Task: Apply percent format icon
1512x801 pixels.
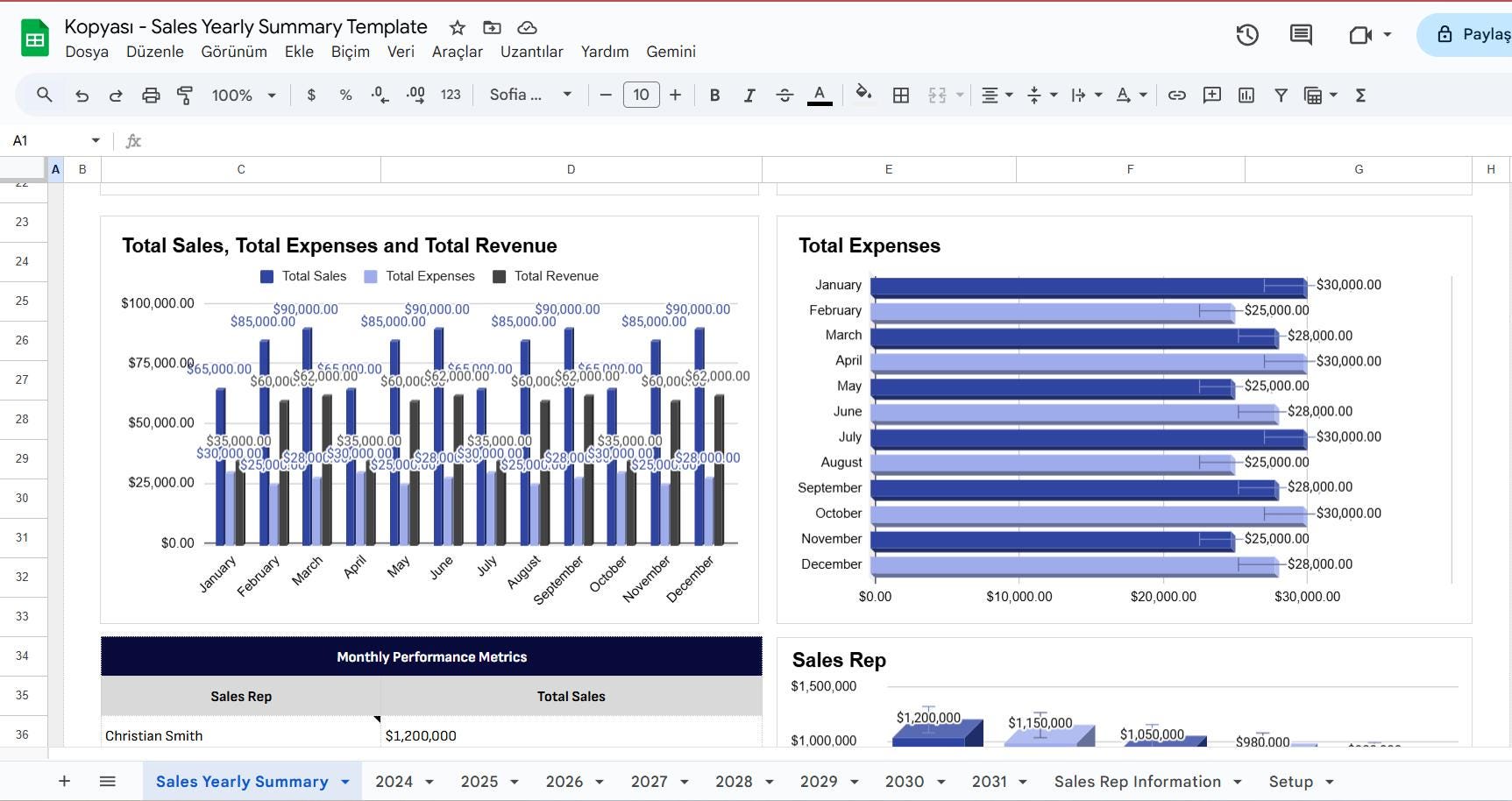Action: [345, 96]
